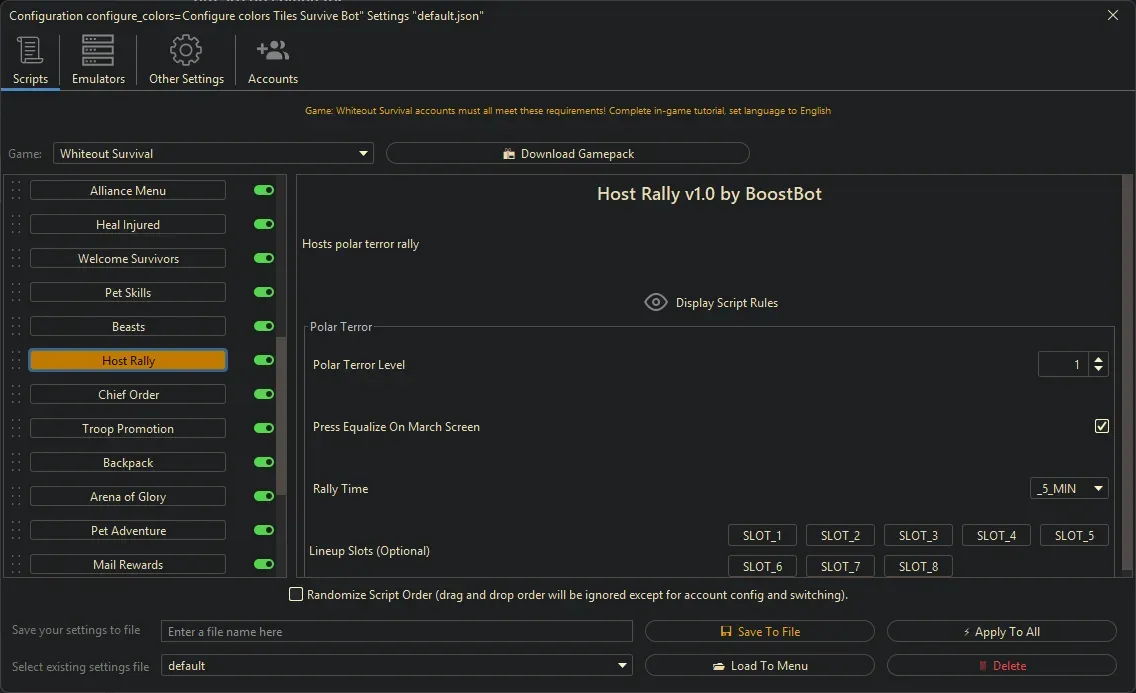Viewport: 1136px width, 693px height.
Task: Enable Randomize Script Order checkbox
Action: tap(296, 594)
